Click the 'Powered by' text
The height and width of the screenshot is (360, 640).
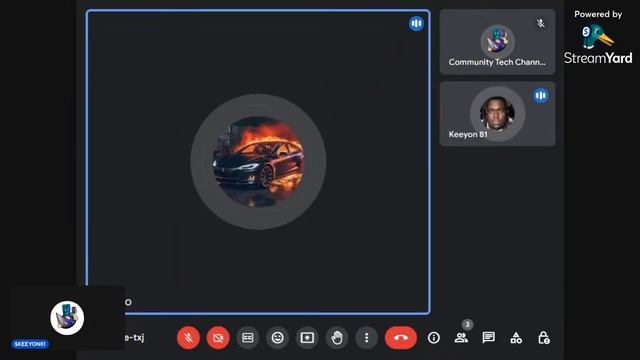coord(598,14)
